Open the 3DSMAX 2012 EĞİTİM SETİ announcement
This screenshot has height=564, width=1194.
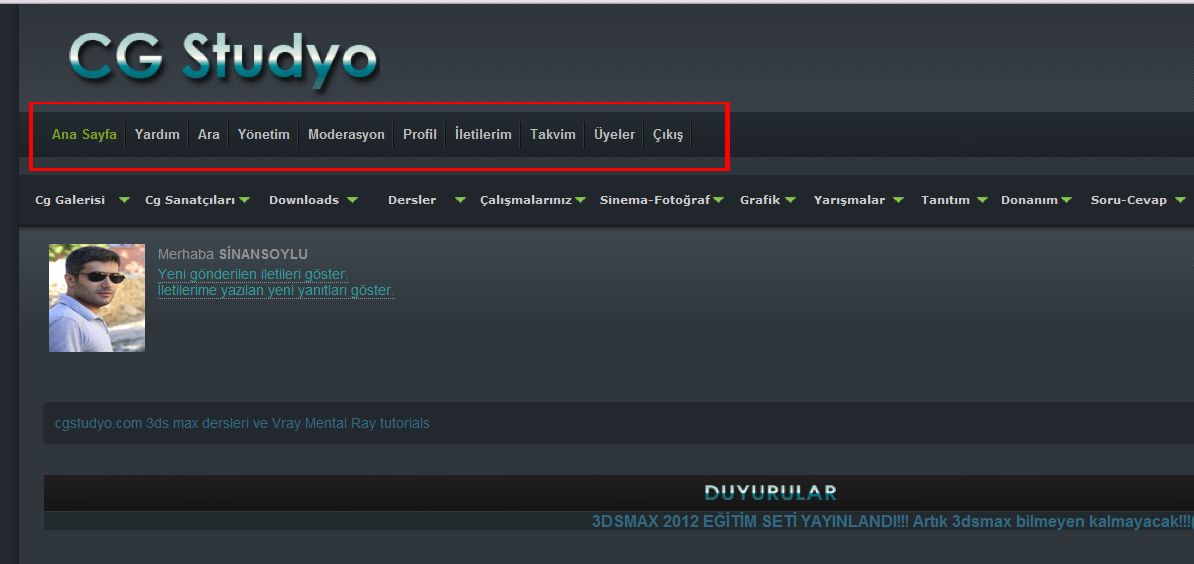point(892,522)
